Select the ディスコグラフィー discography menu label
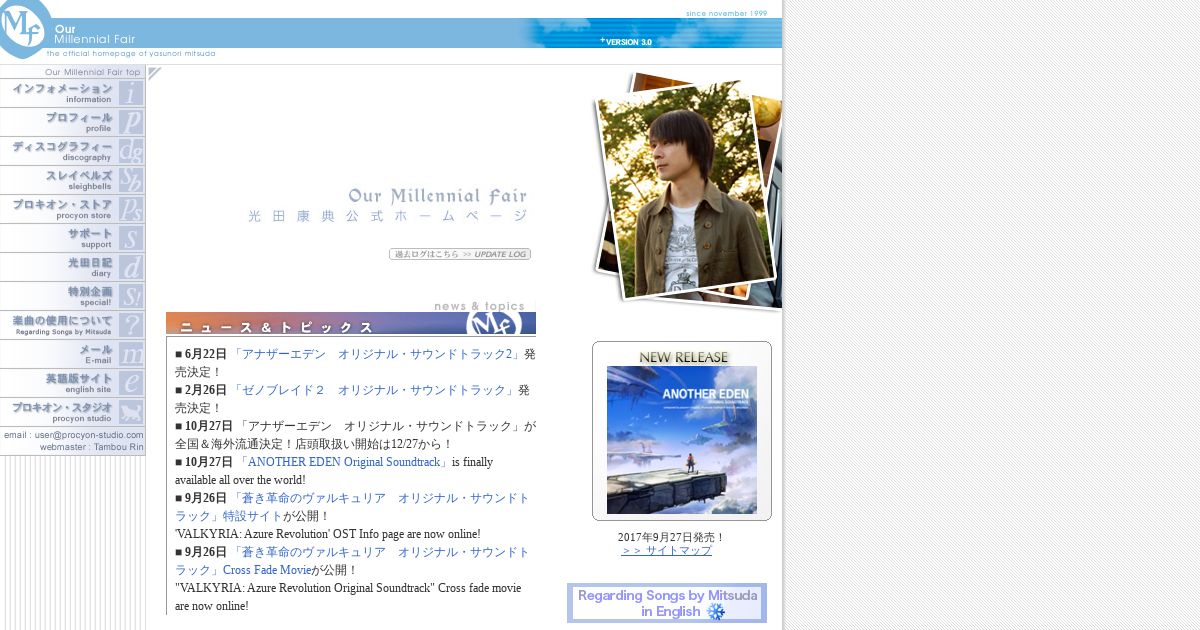The height and width of the screenshot is (630, 1200). (x=62, y=151)
